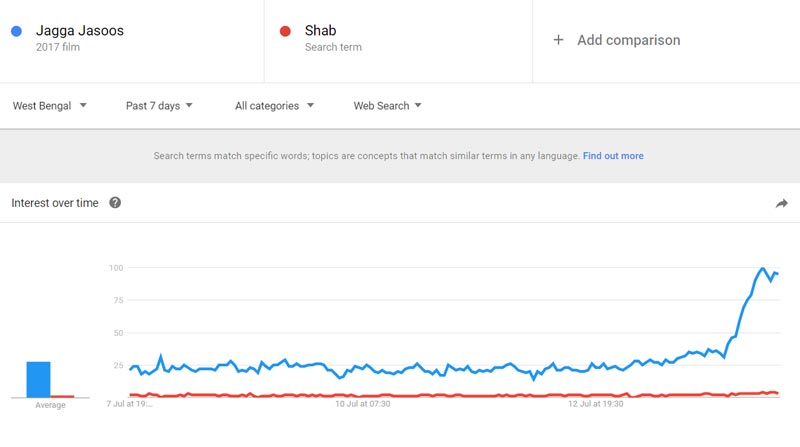The image size is (800, 447).
Task: Click the 7 Jul axis label
Action: (x=129, y=404)
